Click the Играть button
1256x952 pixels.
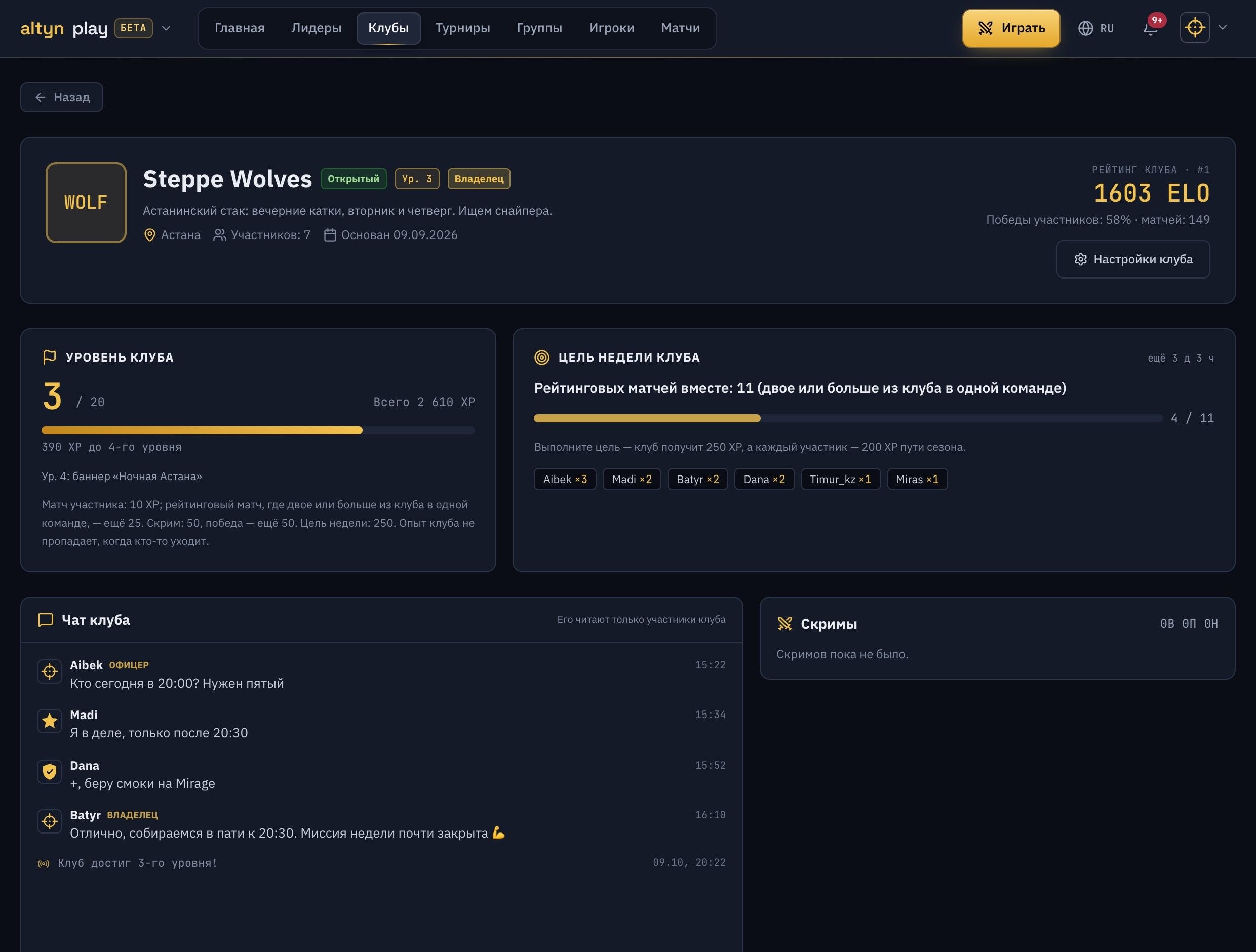coord(1011,28)
